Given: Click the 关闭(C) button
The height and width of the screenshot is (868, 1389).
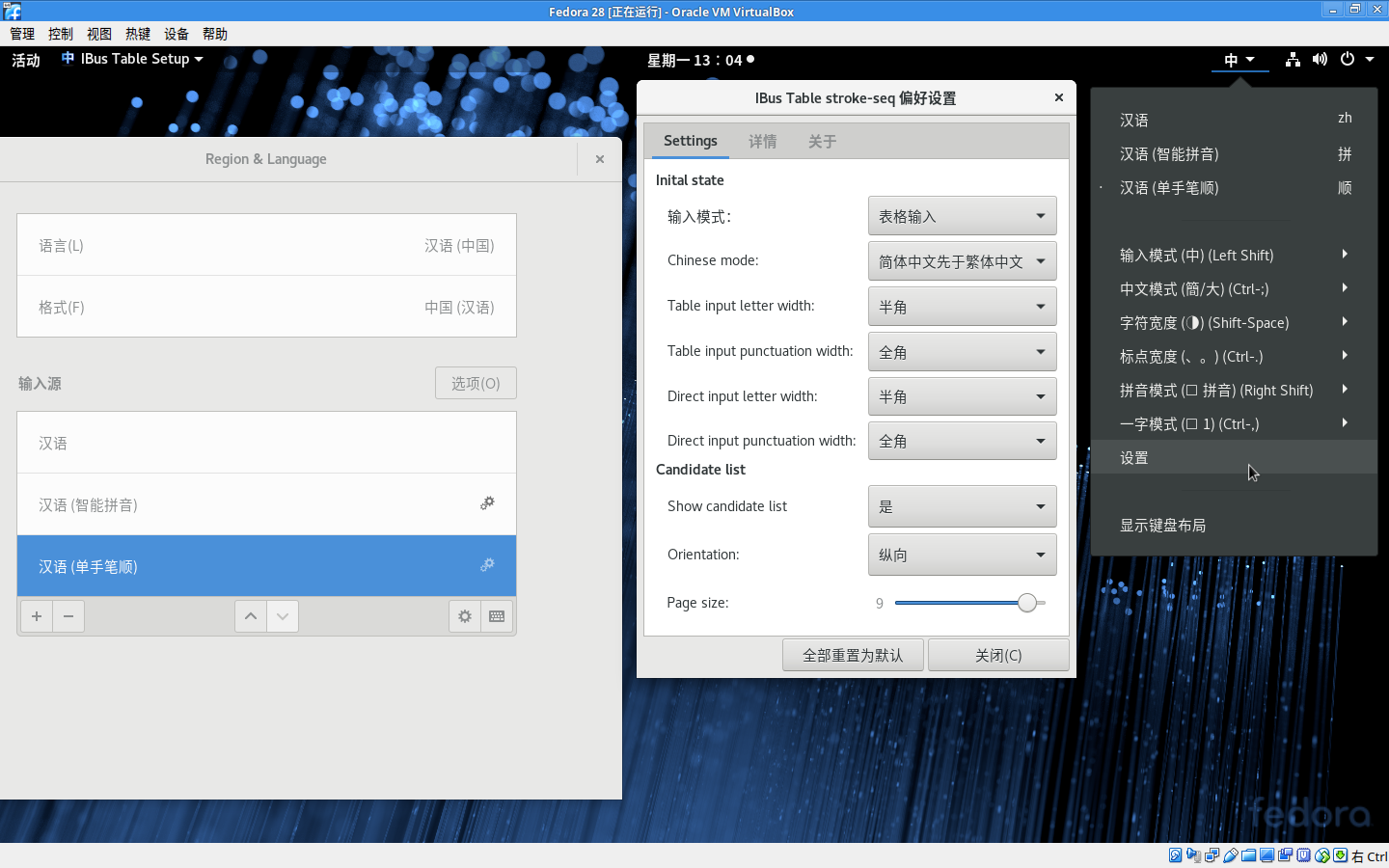Looking at the screenshot, I should [x=998, y=655].
